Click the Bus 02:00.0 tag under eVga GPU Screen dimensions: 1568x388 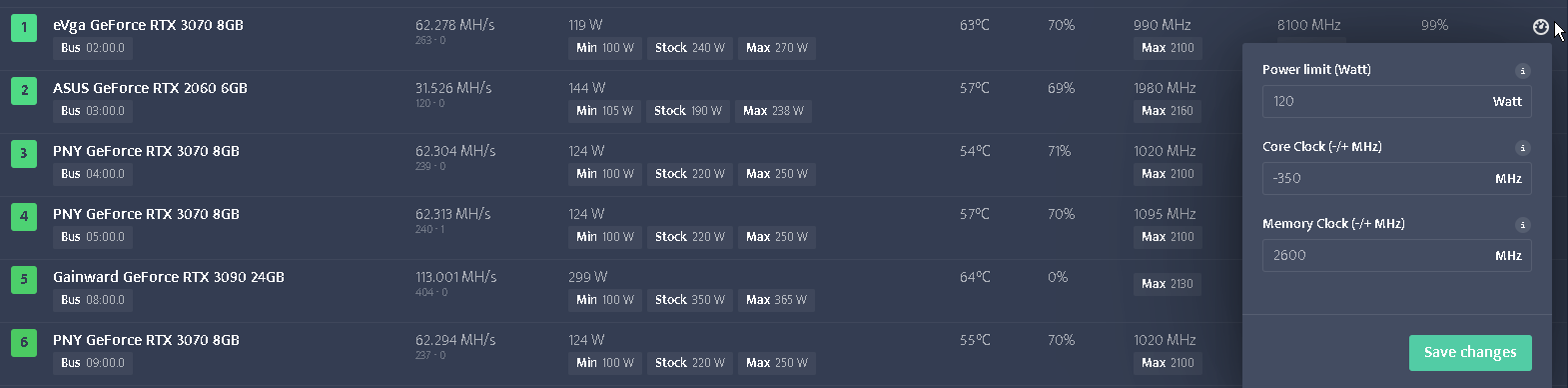(93, 48)
